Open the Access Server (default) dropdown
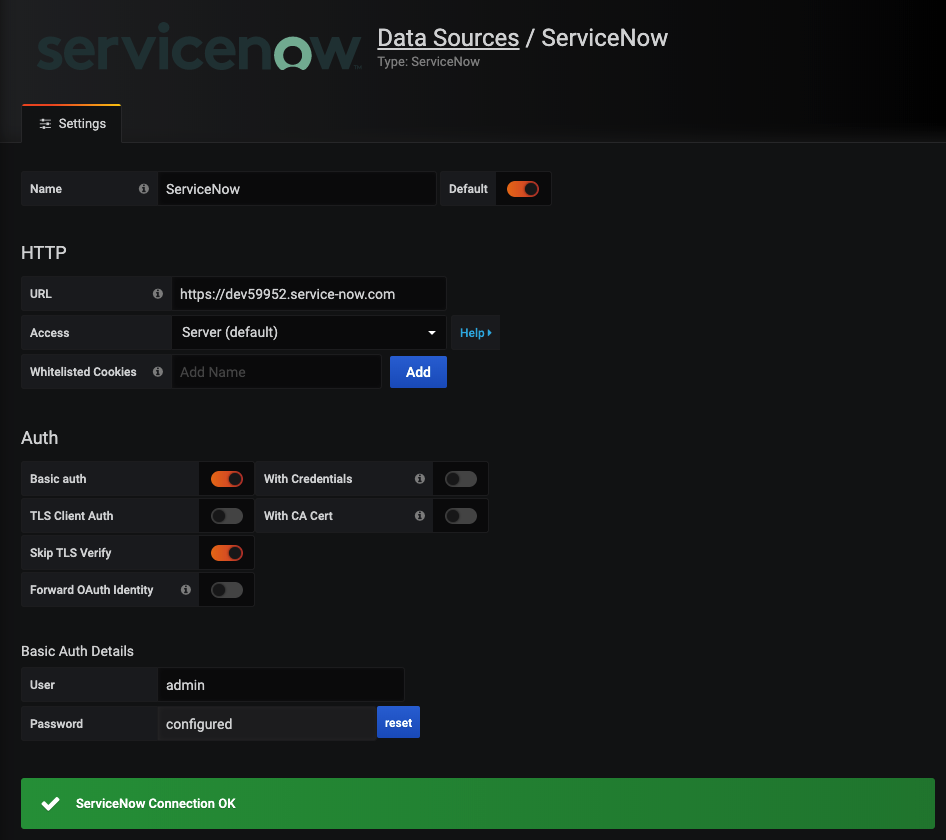Screen dimensions: 946x840 point(309,332)
